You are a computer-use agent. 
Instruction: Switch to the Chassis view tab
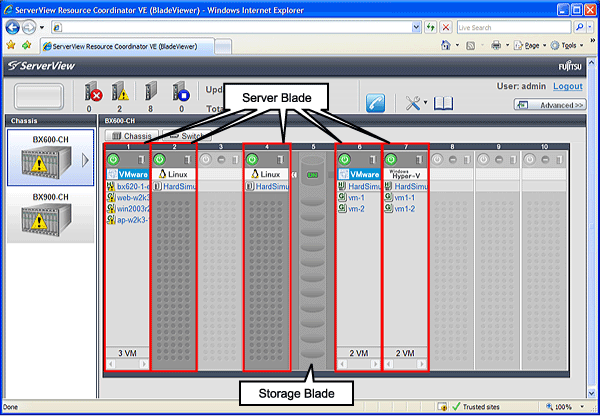tap(132, 136)
